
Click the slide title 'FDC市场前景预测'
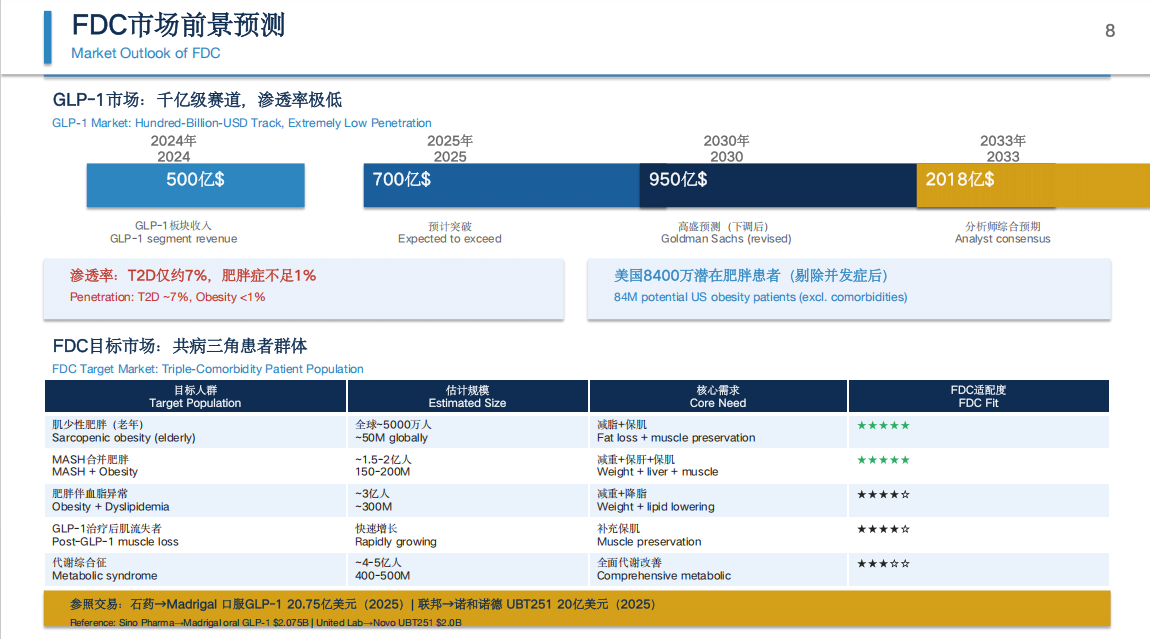pos(178,25)
